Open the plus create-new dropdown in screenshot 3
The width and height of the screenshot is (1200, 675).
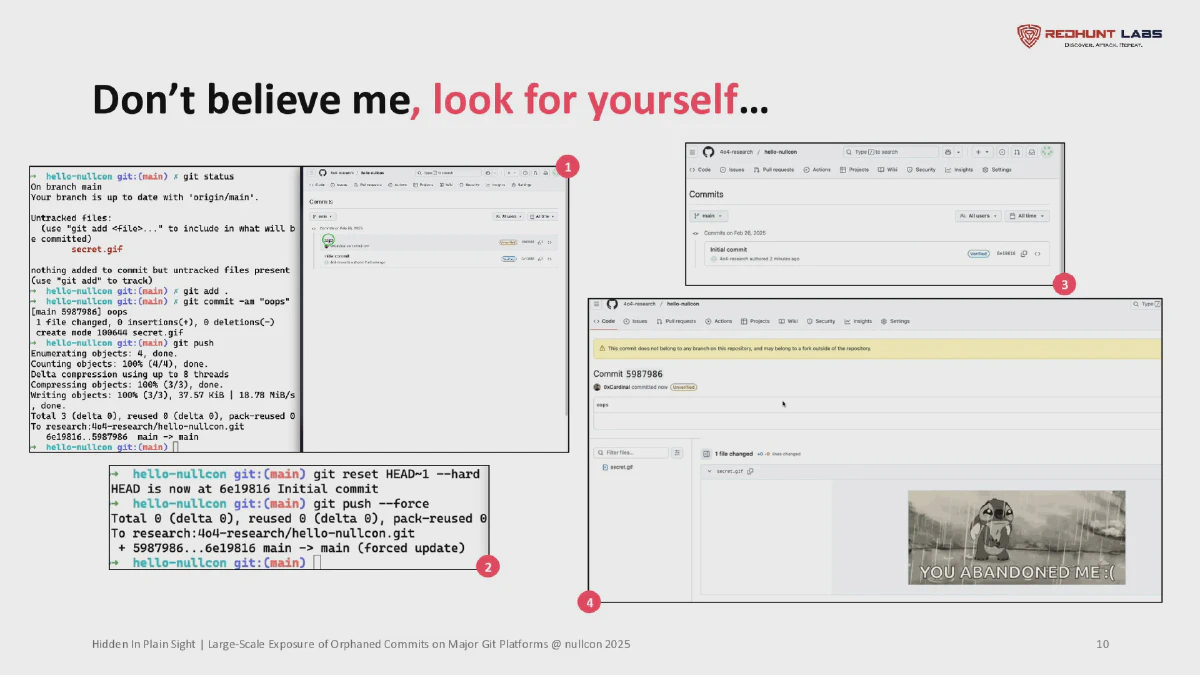pos(982,152)
